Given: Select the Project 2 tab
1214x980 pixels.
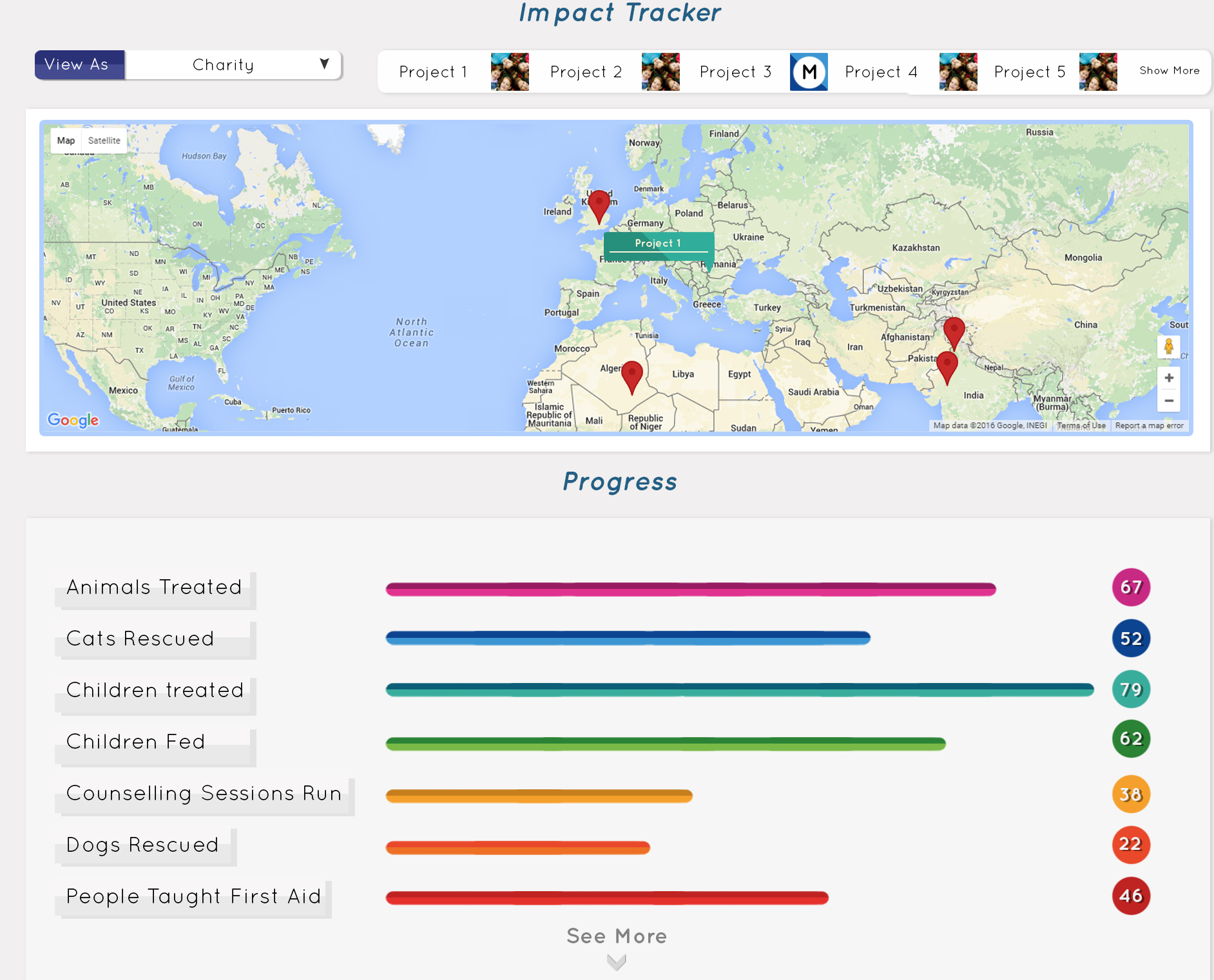Looking at the screenshot, I should 586,72.
